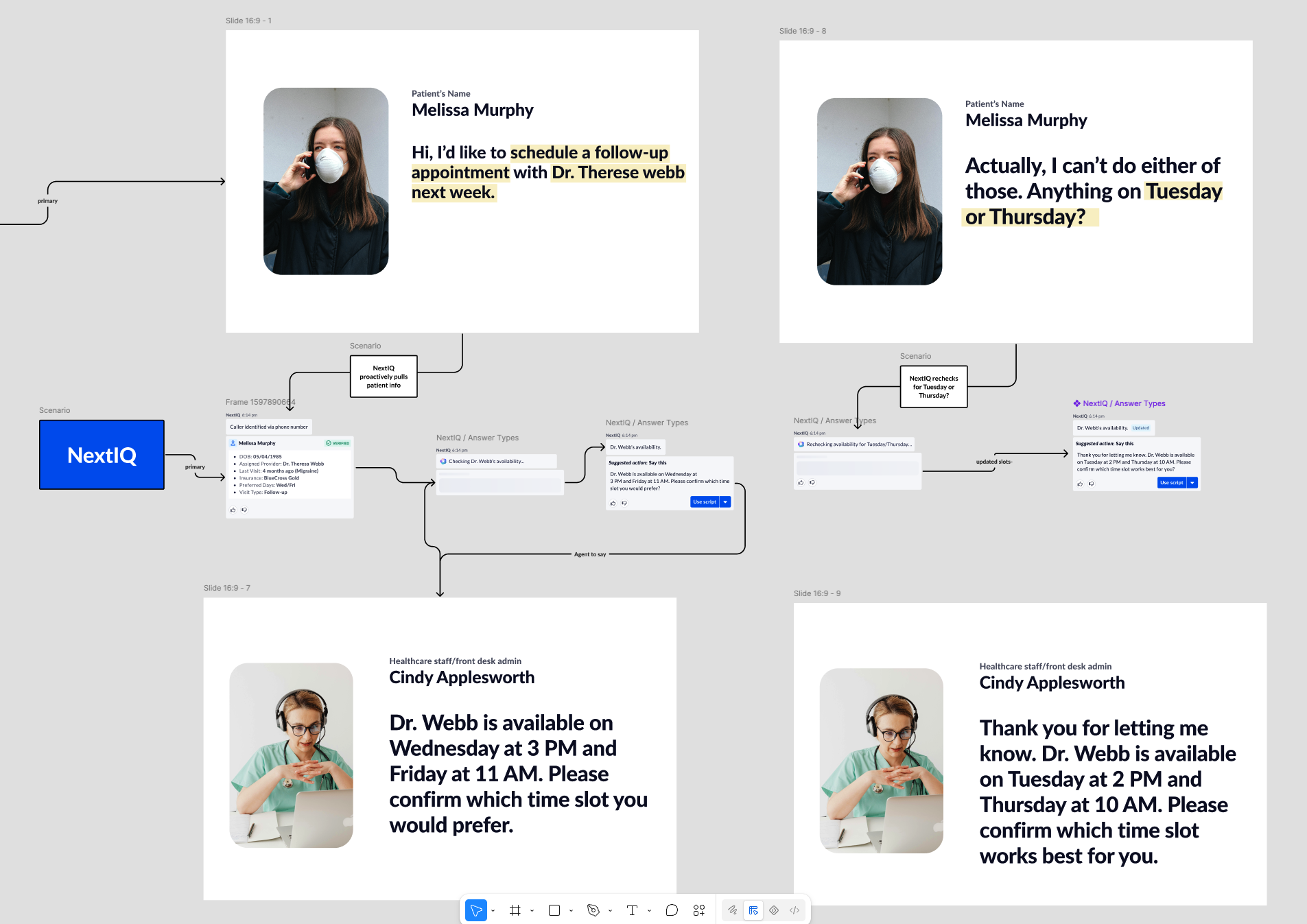Screen dimensions: 1307x924
Task: Click the 'Agent to say' connector label
Action: pos(590,554)
